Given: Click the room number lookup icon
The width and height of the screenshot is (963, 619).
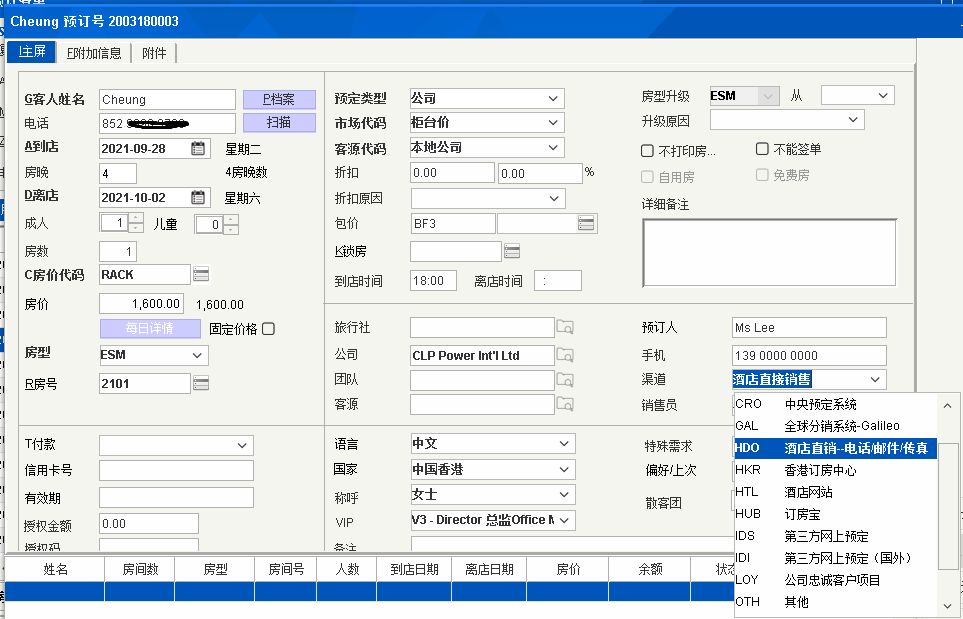Looking at the screenshot, I should coord(201,383).
